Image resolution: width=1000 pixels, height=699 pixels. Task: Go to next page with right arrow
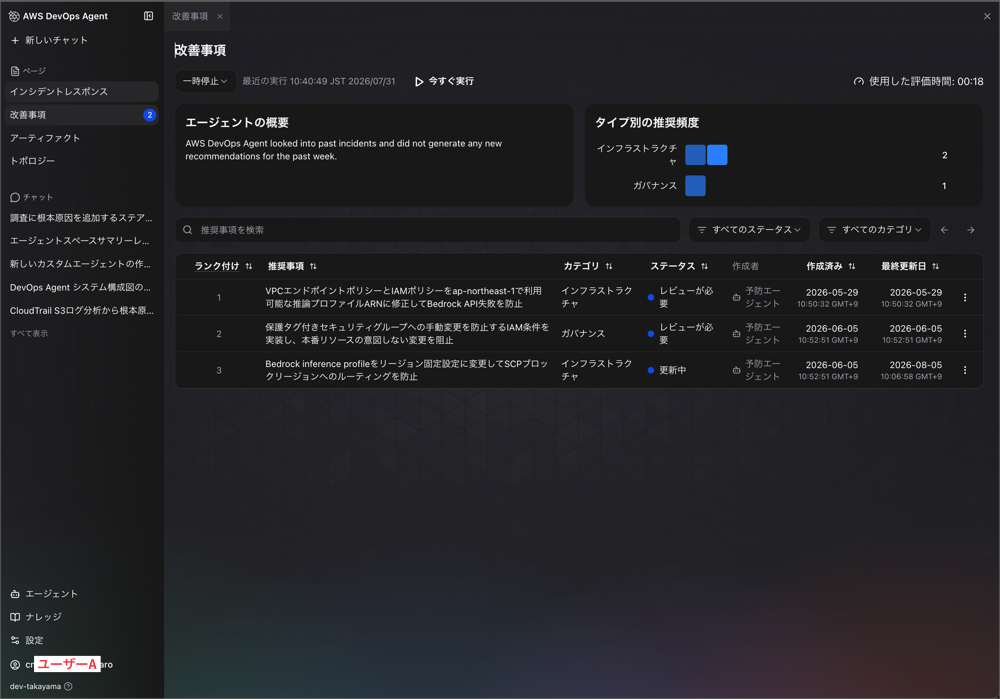[x=971, y=230]
